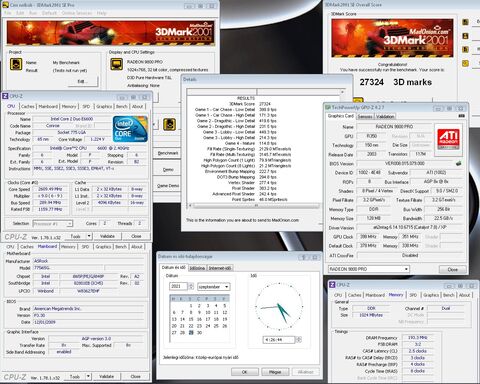Click the BIOS save chip icon in GPU-Z

coord(459,163)
